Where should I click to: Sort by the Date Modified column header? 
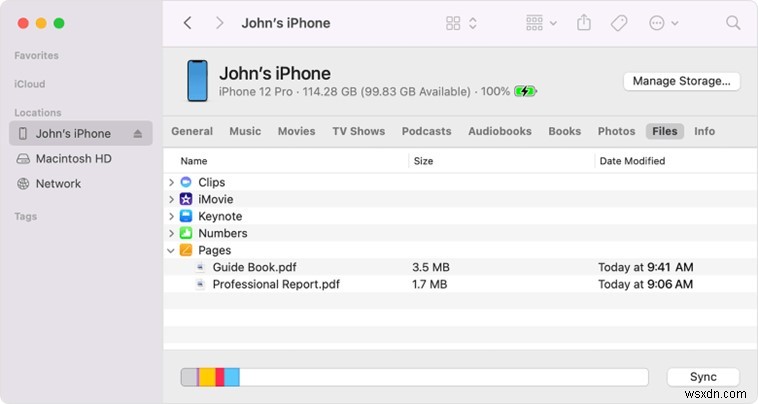tap(632, 161)
